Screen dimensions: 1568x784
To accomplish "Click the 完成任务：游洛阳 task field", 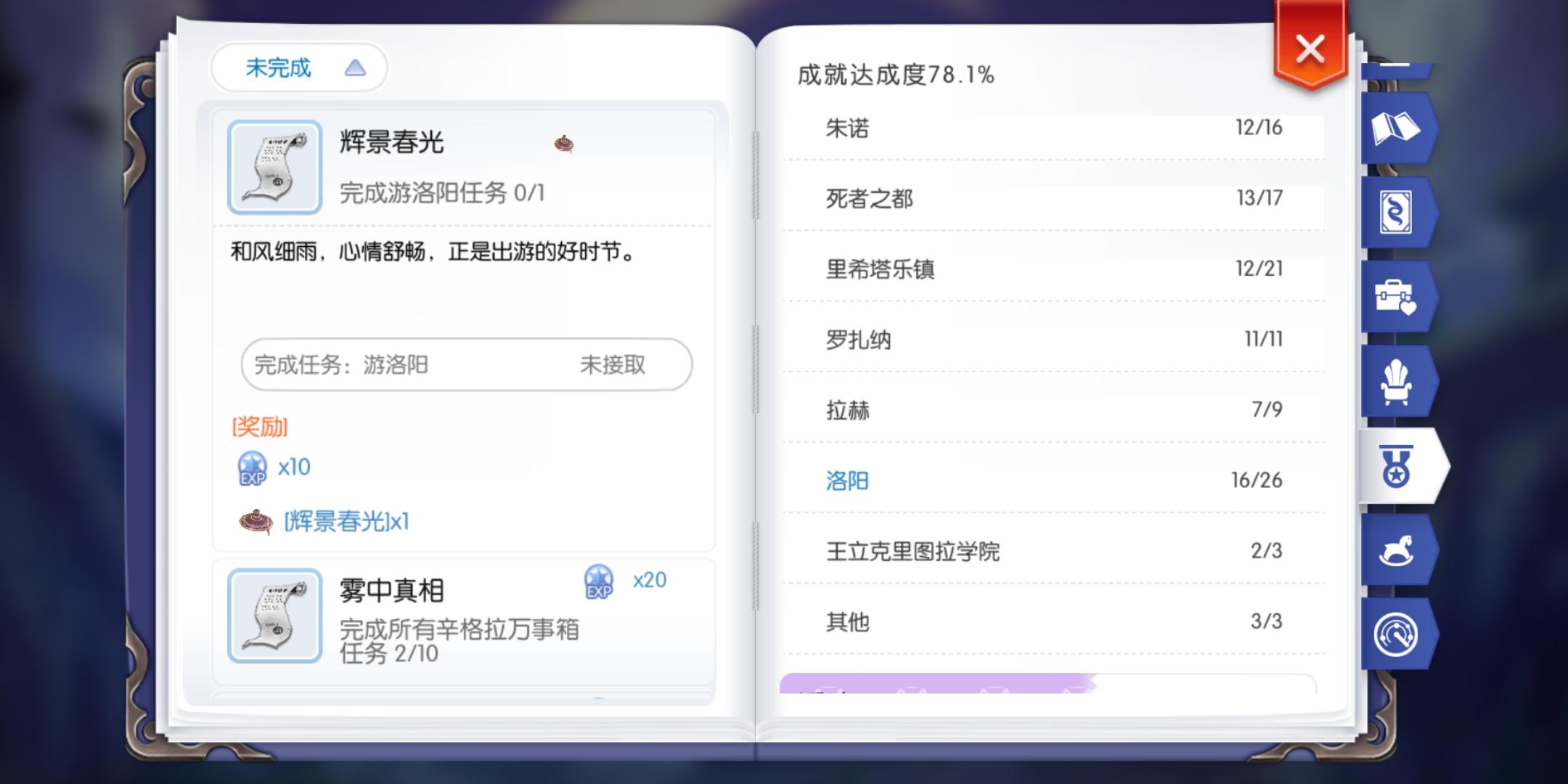I will pyautogui.click(x=467, y=364).
